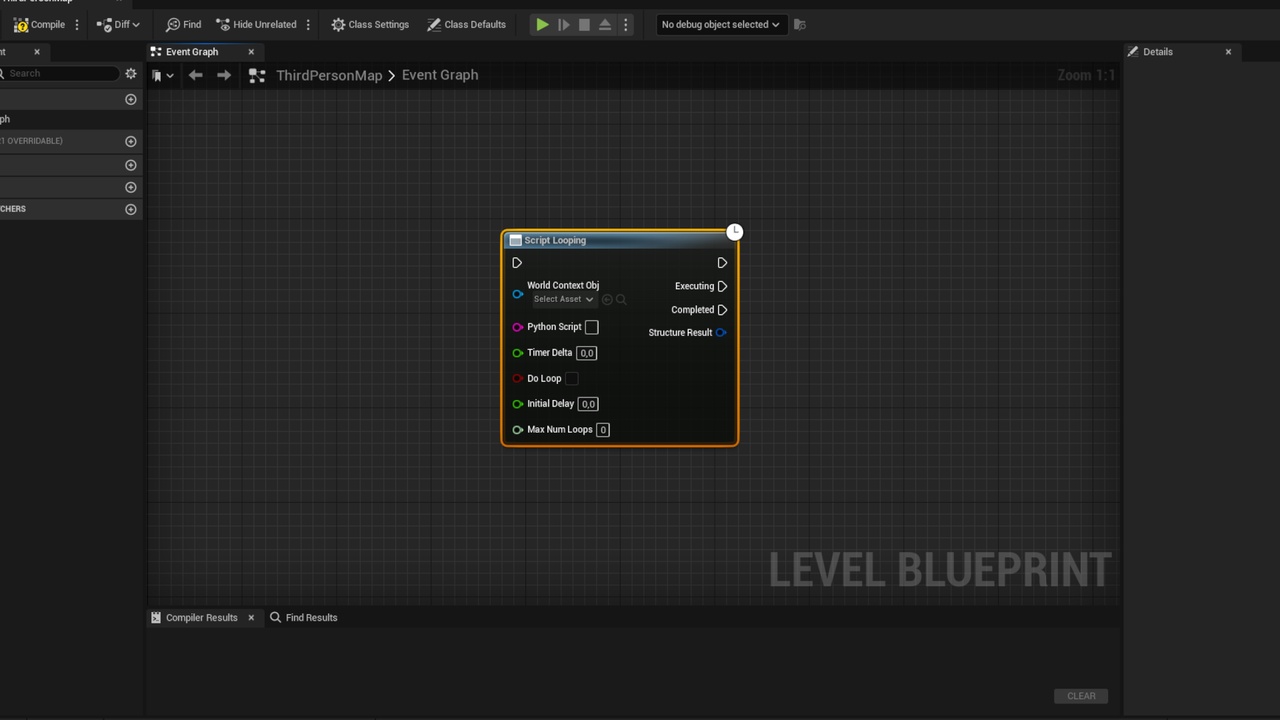Click the Do Loop boolean pin
Image resolution: width=1280 pixels, height=720 pixels.
point(517,379)
